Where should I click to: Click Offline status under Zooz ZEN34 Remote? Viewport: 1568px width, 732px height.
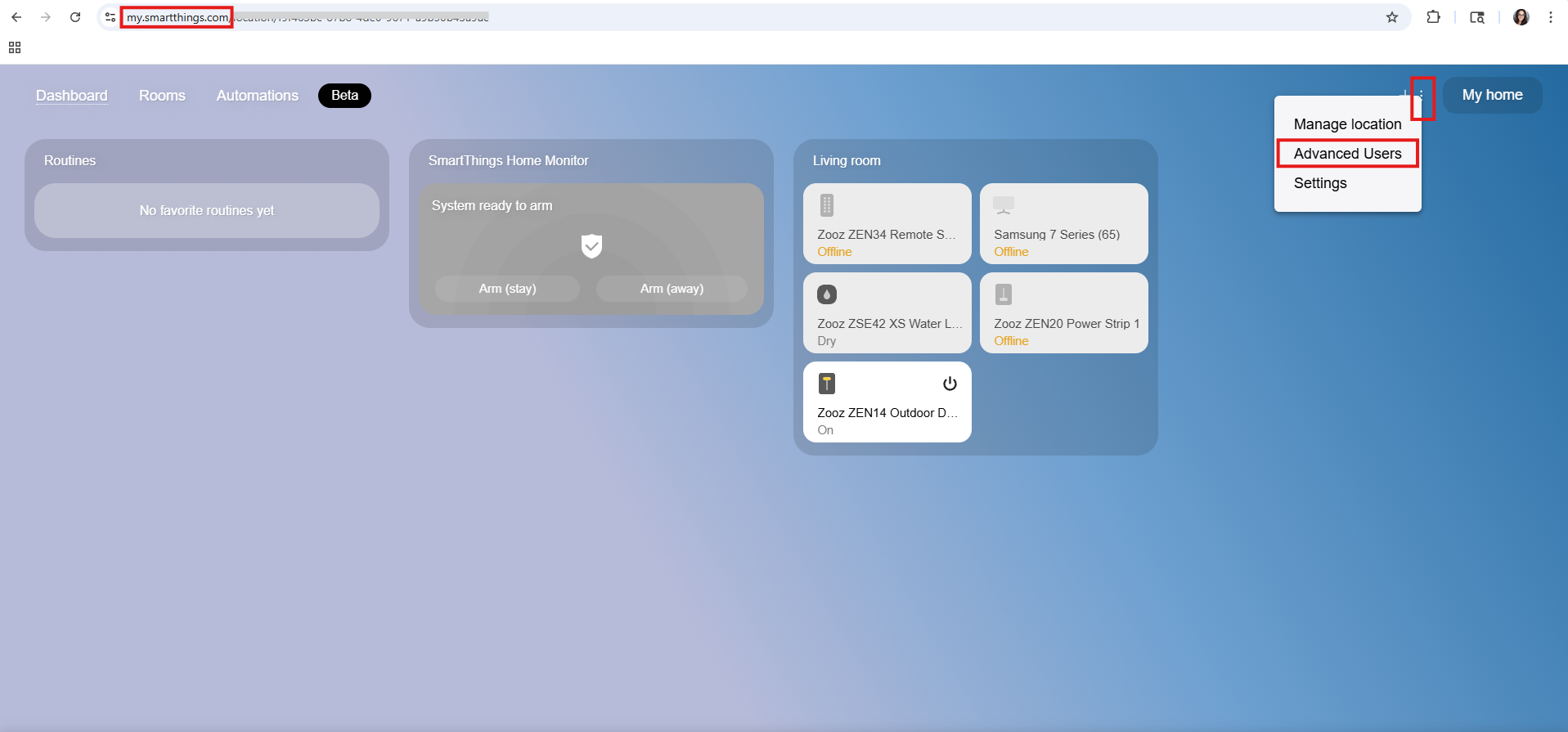point(834,252)
